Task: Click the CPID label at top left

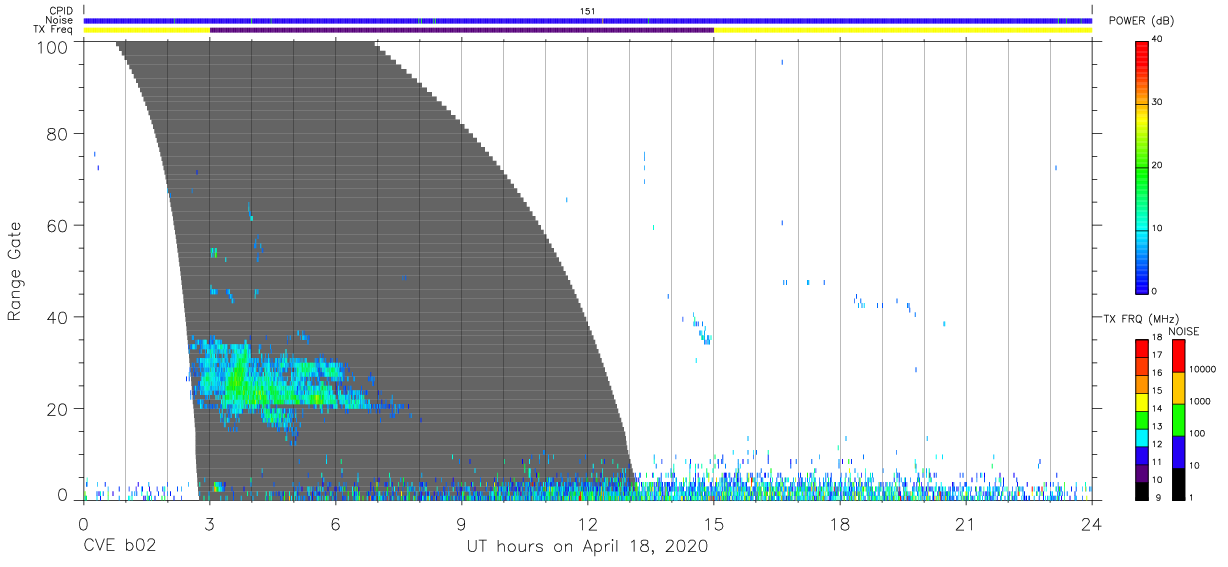Action: click(x=62, y=11)
